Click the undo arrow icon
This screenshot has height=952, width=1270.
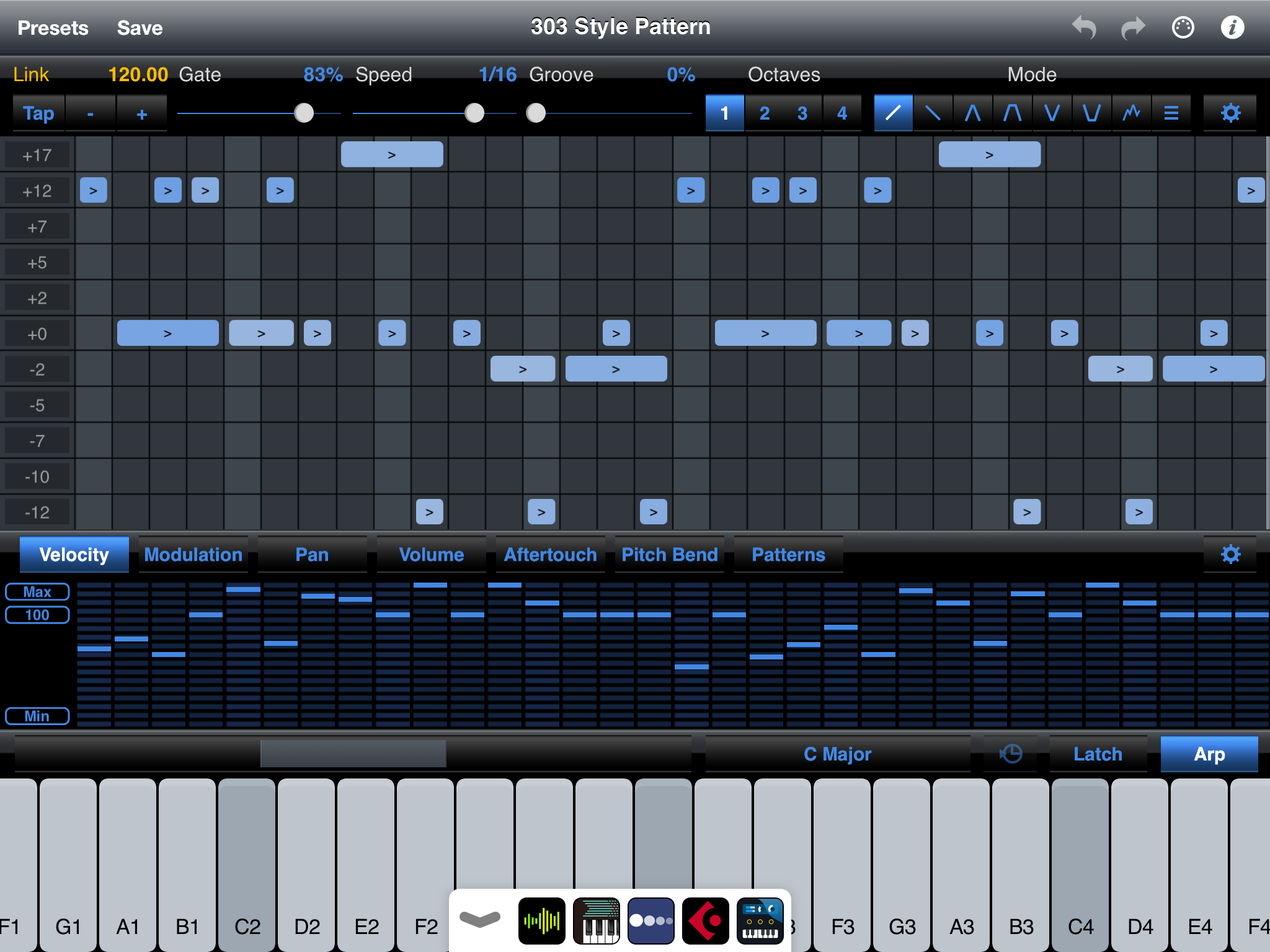[x=1085, y=27]
